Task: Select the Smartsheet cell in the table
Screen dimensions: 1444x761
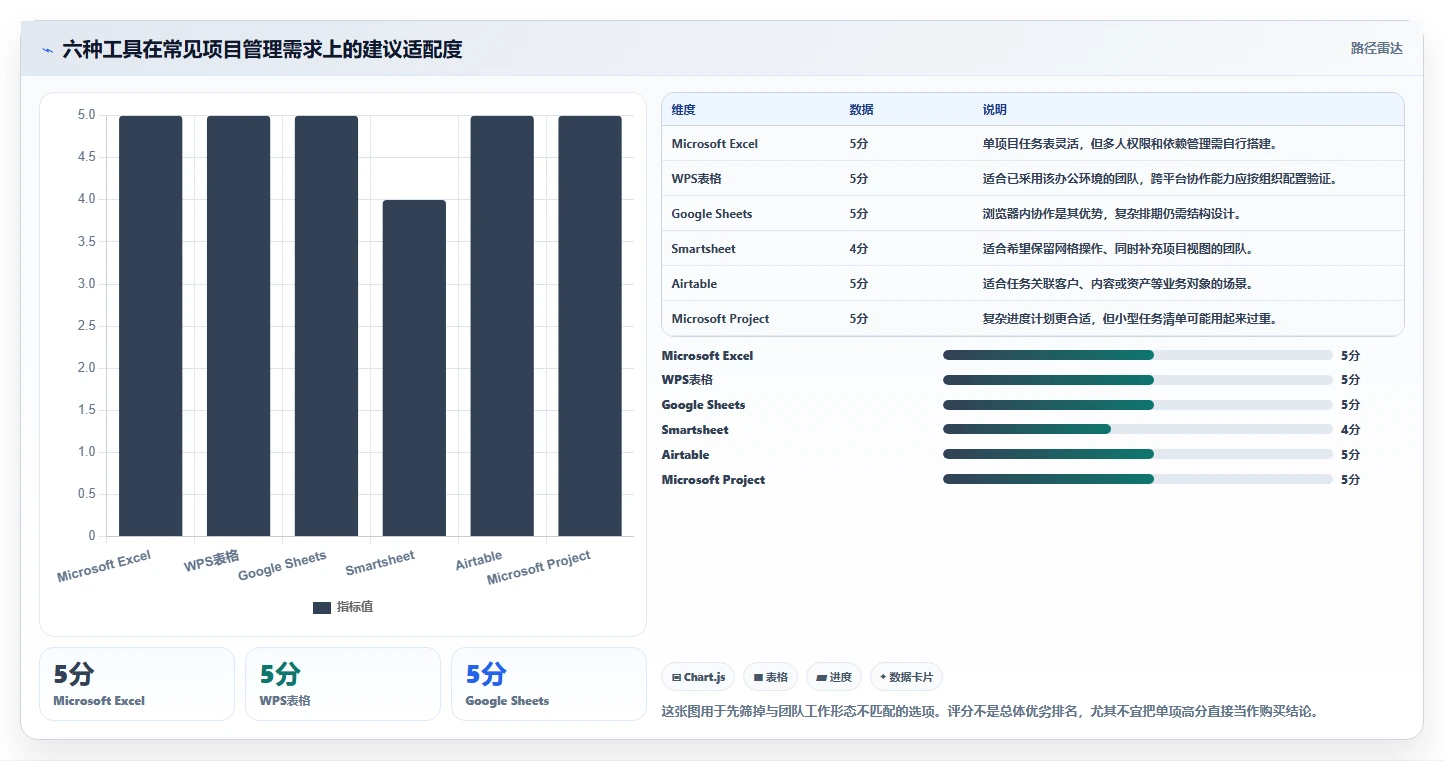Action: pyautogui.click(x=704, y=249)
